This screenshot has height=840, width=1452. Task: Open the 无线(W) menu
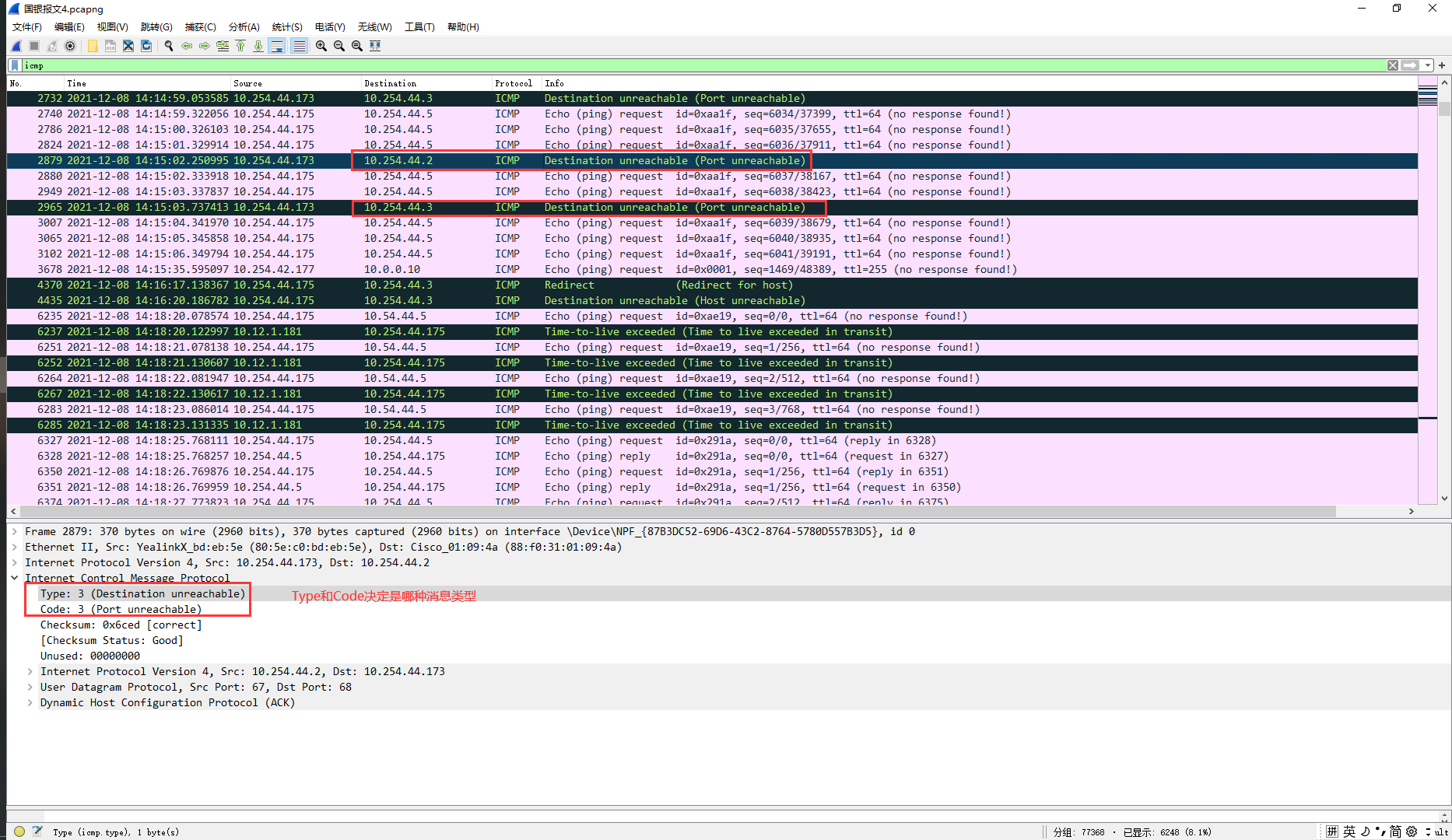pos(374,26)
